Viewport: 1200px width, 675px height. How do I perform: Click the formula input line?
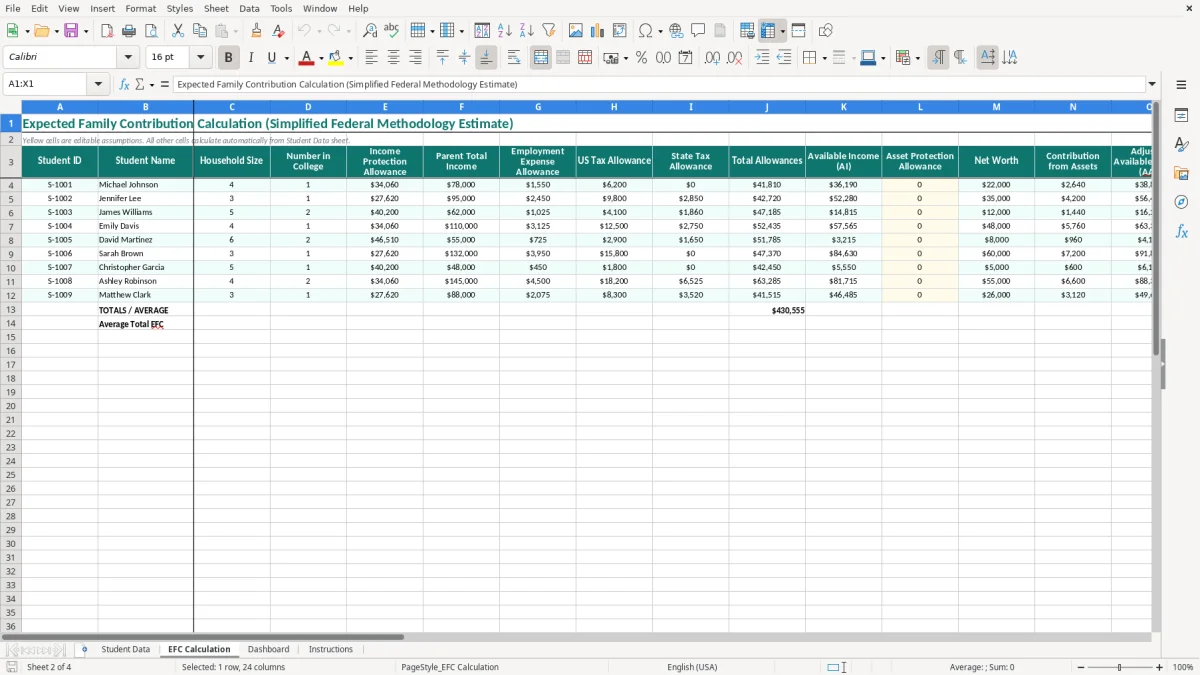(x=658, y=84)
